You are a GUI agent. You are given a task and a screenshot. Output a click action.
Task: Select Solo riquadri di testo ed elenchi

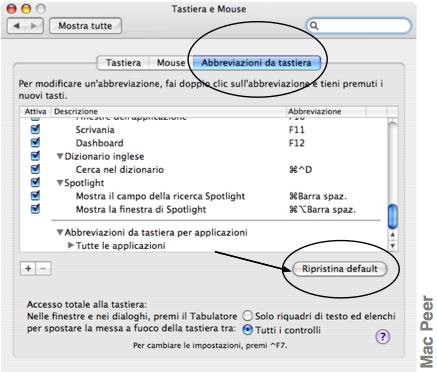(248, 315)
